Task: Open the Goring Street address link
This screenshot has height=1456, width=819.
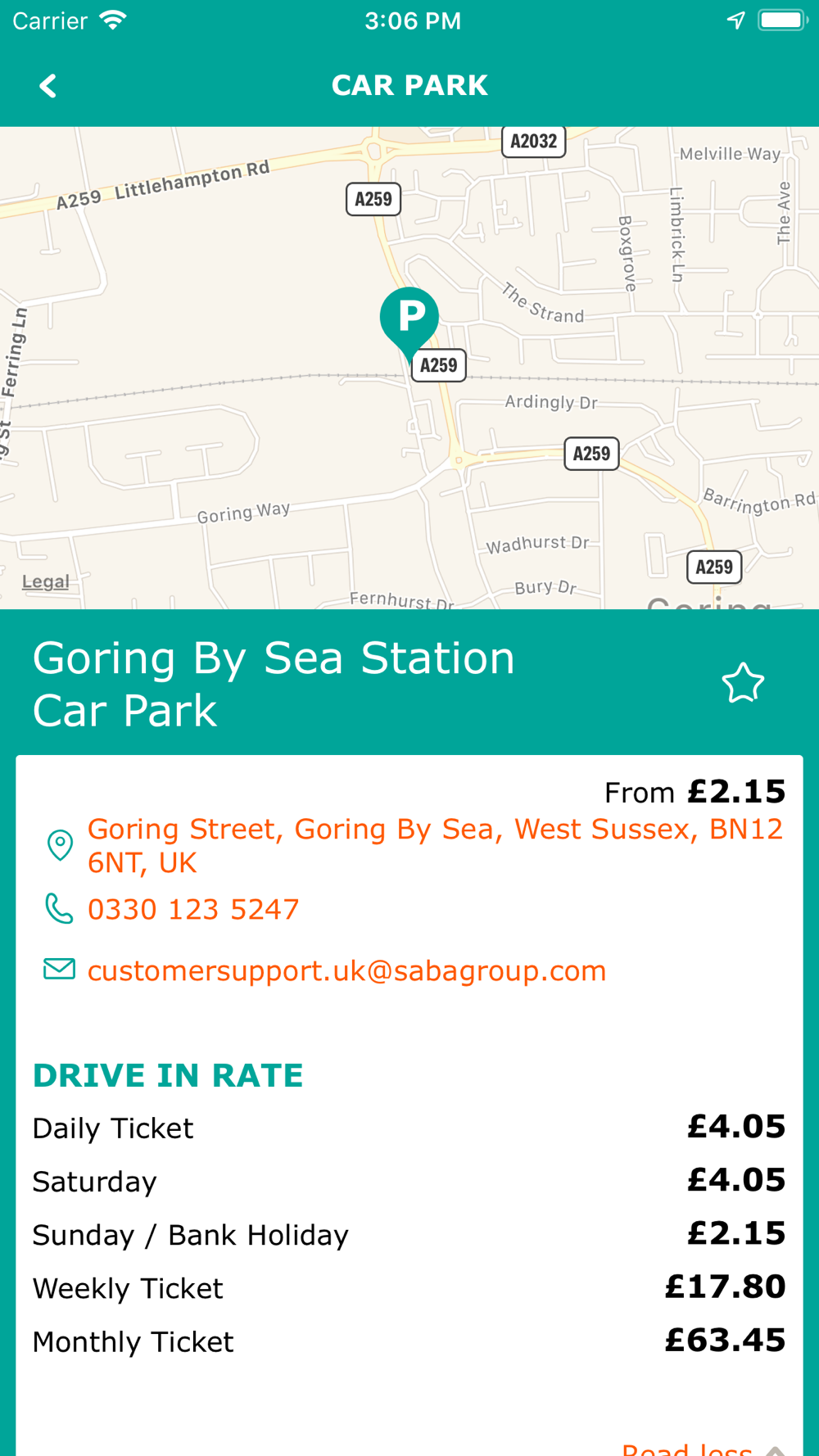Action: tap(434, 845)
